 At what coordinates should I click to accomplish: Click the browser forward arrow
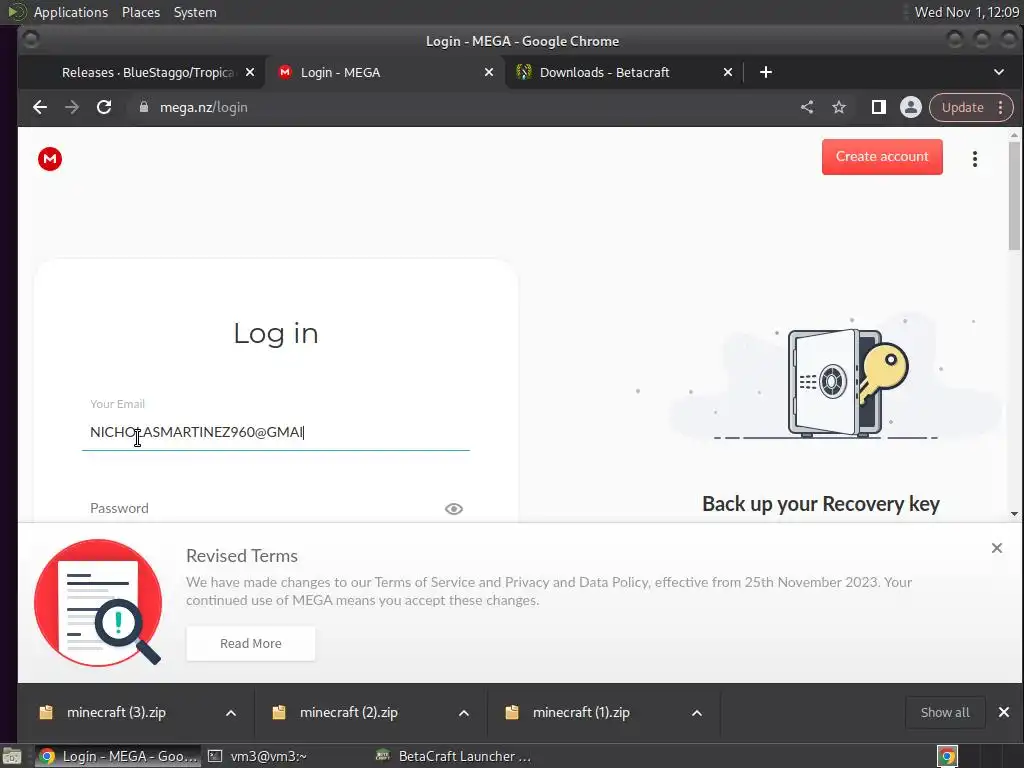point(72,107)
